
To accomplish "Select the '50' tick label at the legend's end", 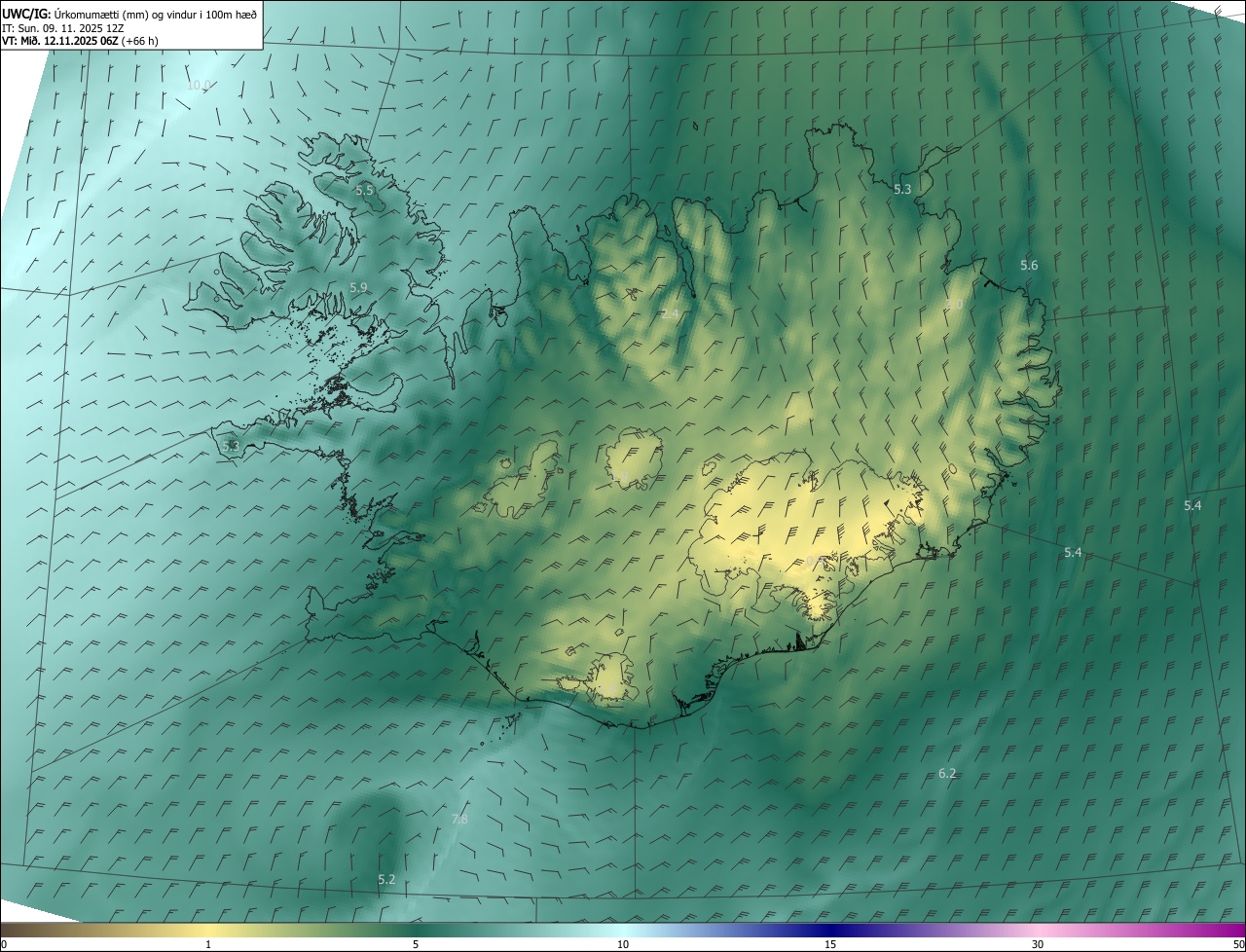I will (x=1237, y=944).
